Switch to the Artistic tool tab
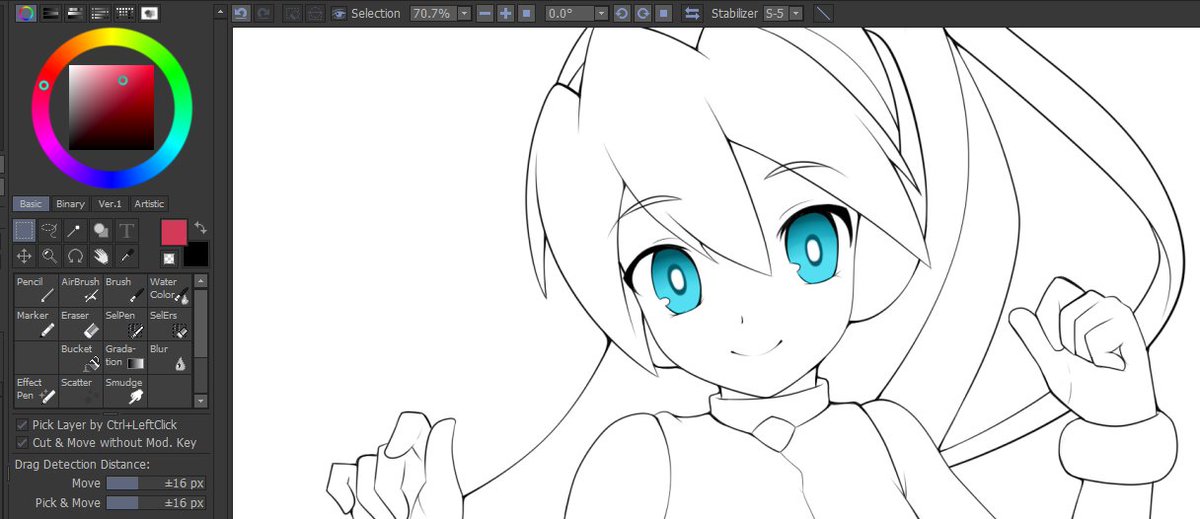The width and height of the screenshot is (1200, 519). click(x=149, y=204)
